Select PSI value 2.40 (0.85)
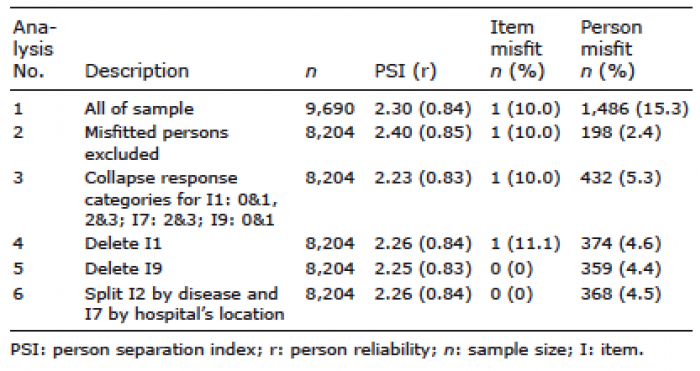Screen dimensions: 700x371 coord(423,133)
